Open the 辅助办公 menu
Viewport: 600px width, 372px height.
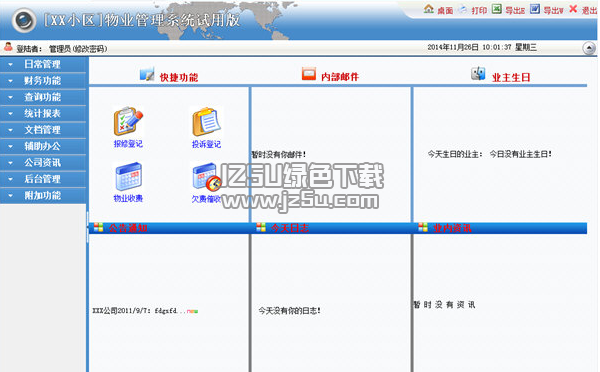43,146
